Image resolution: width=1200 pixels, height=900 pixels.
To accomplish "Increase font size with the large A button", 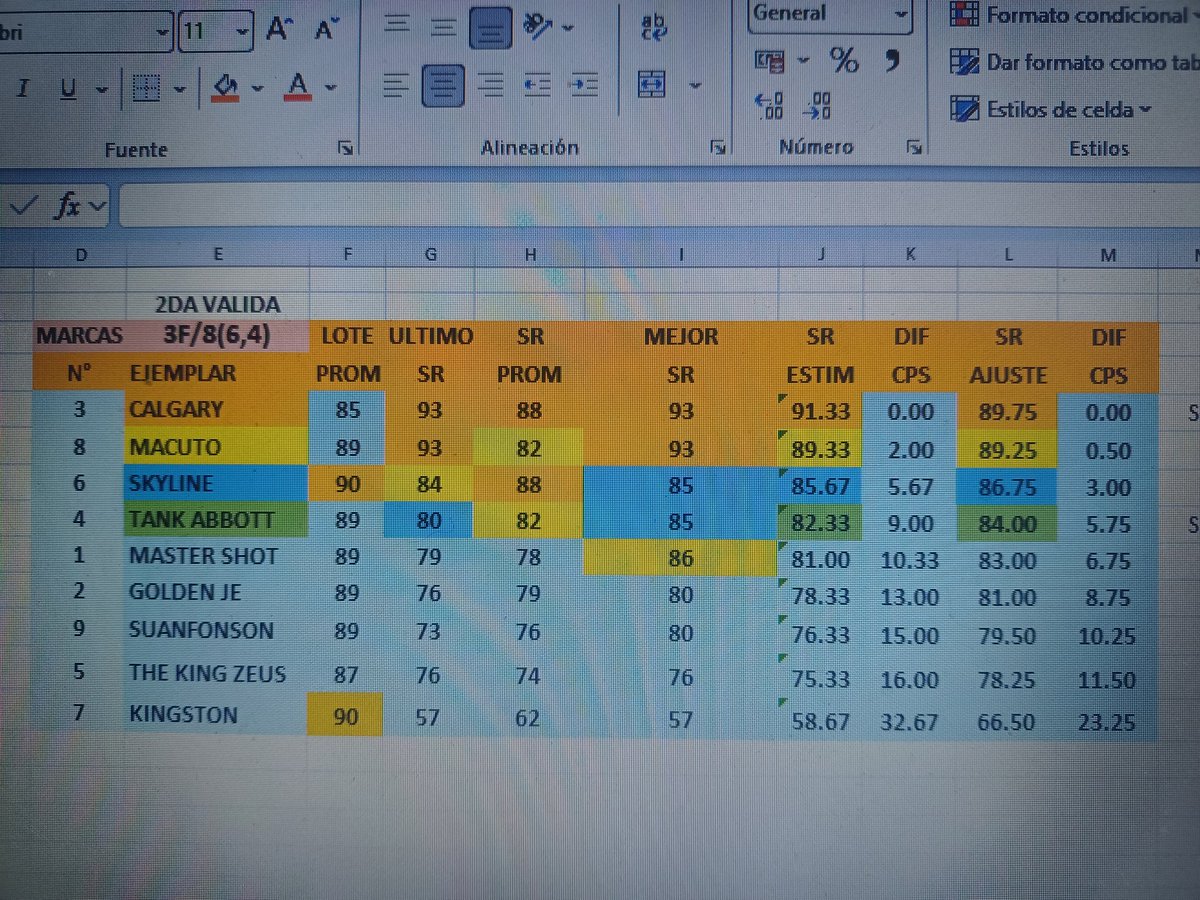I will click(278, 30).
